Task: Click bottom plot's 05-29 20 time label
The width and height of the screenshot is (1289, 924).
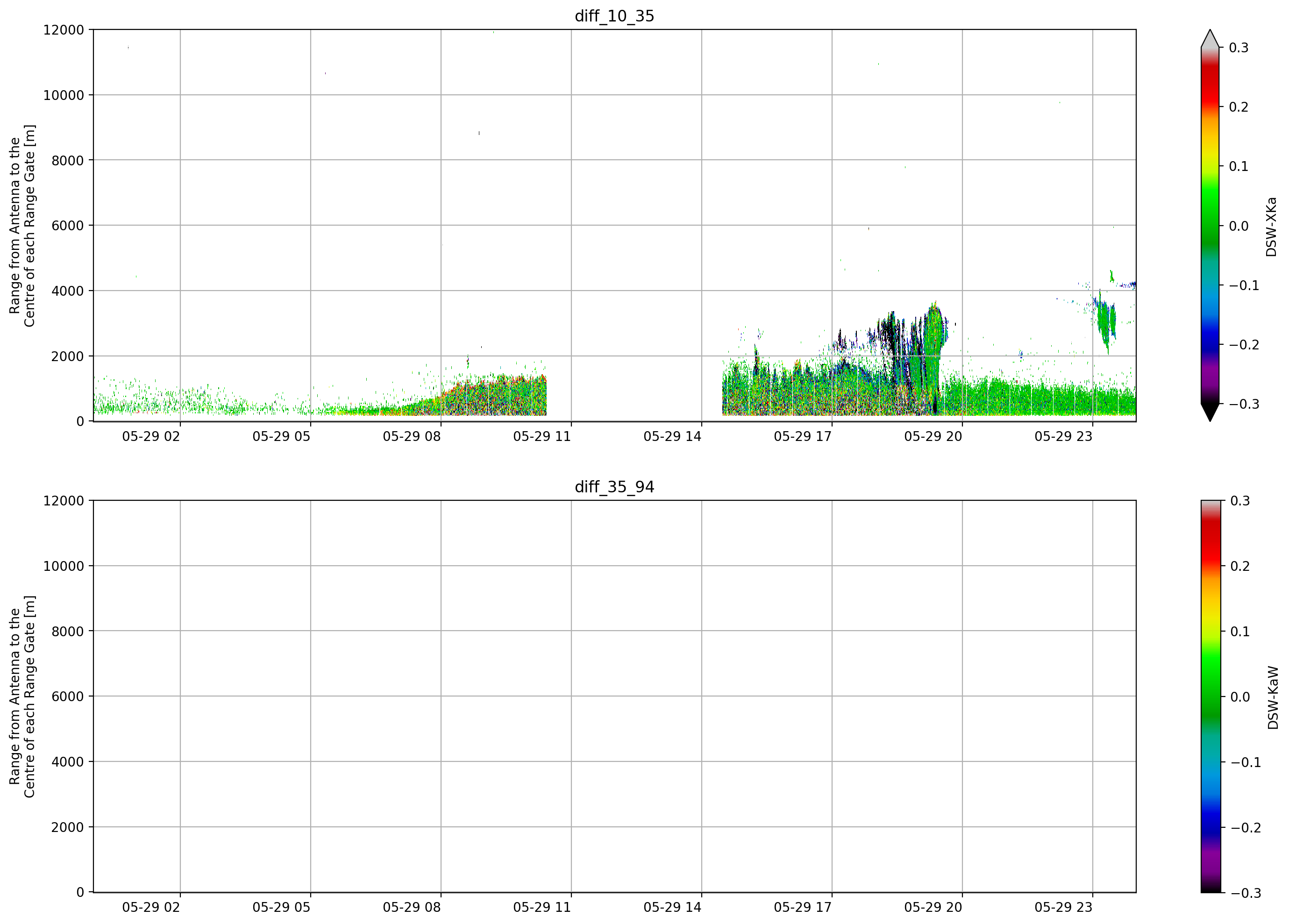Action: [x=933, y=908]
